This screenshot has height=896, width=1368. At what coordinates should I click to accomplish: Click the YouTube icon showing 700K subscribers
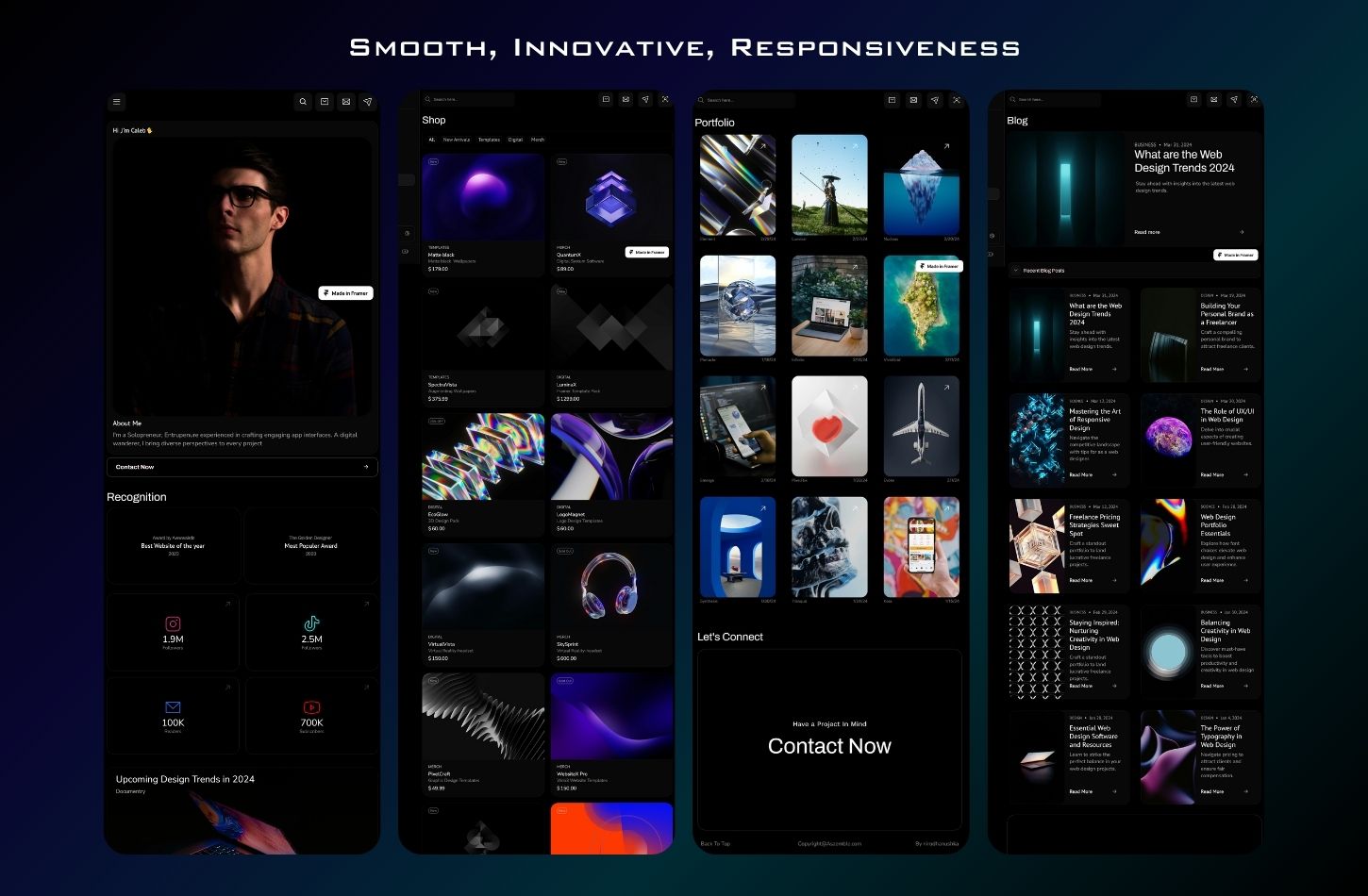coord(311,707)
